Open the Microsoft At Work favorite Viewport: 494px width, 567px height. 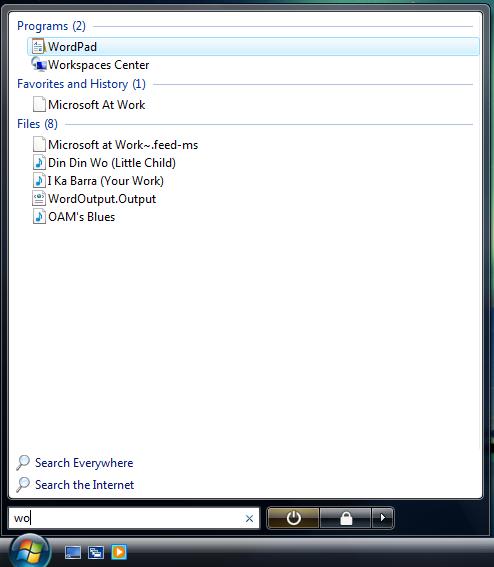click(x=97, y=105)
